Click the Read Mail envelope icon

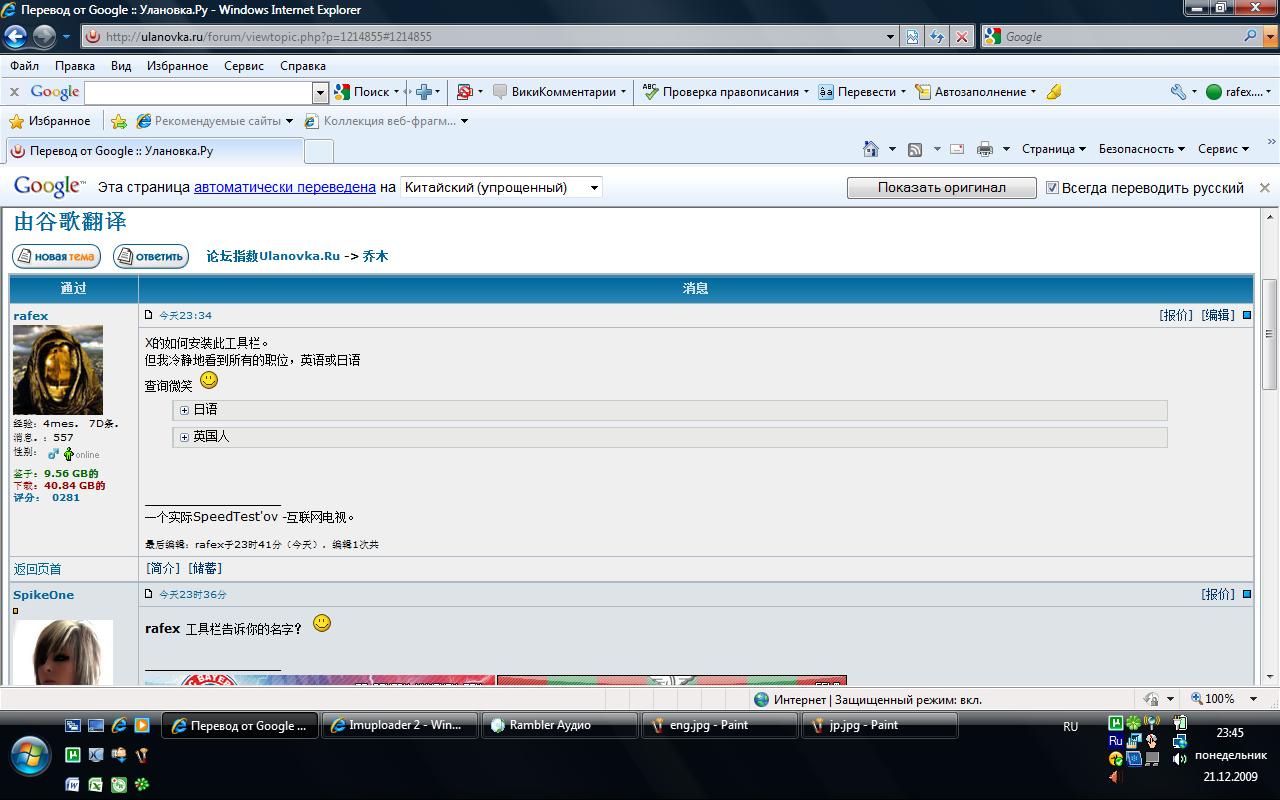[x=957, y=149]
